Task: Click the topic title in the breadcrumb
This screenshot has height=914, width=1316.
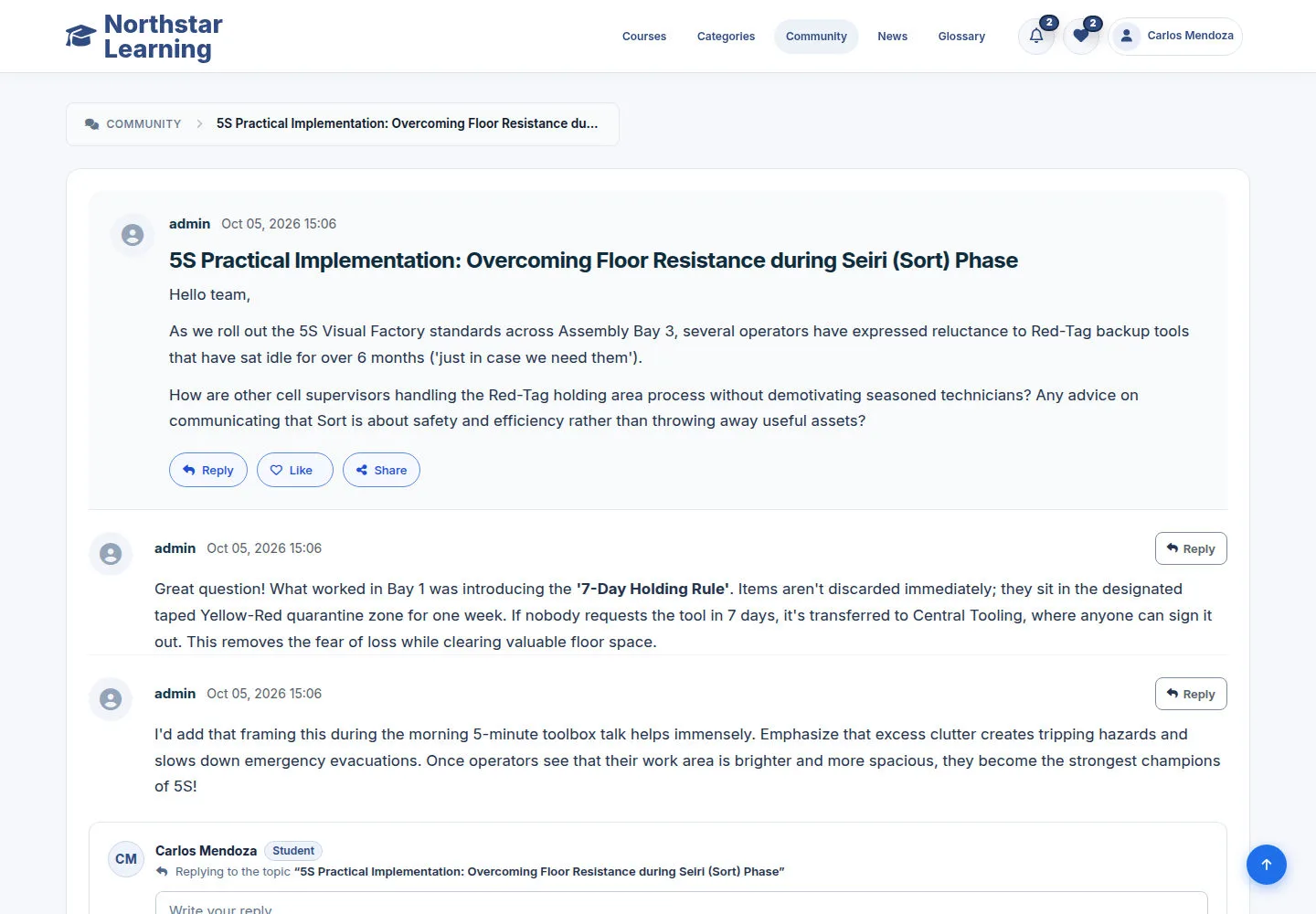Action: pyautogui.click(x=407, y=123)
